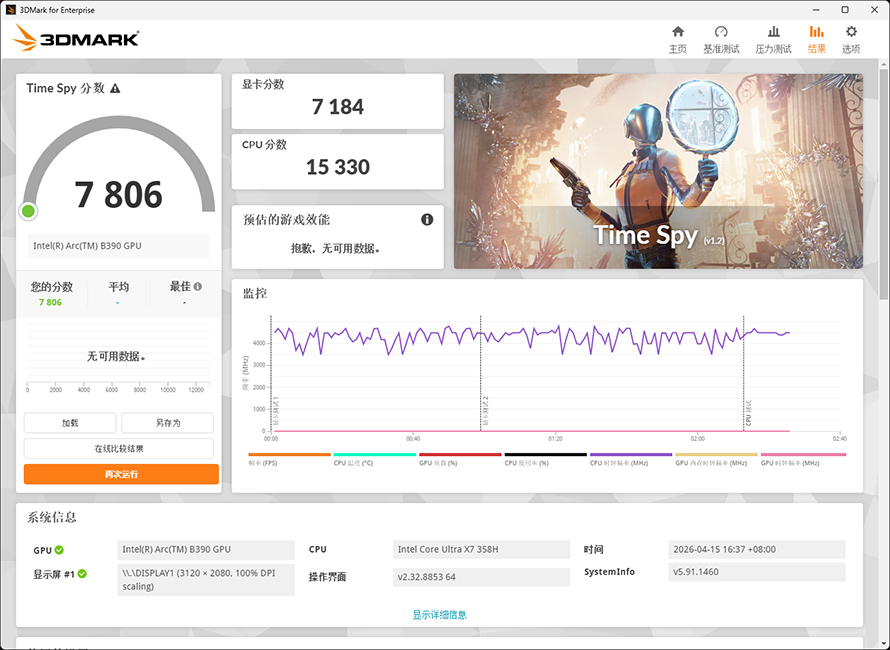Click the green score gauge indicator dot
Image resolution: width=890 pixels, height=650 pixels.
coord(28,212)
